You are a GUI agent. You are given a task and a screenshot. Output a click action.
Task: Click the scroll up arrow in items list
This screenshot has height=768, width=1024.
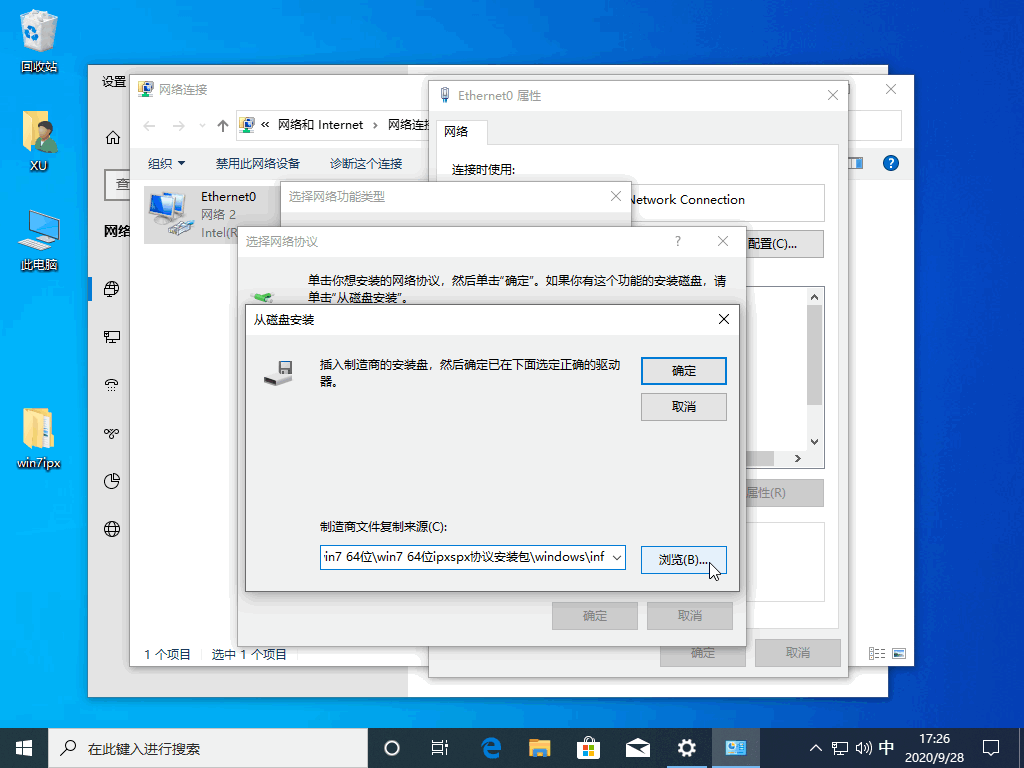click(814, 297)
